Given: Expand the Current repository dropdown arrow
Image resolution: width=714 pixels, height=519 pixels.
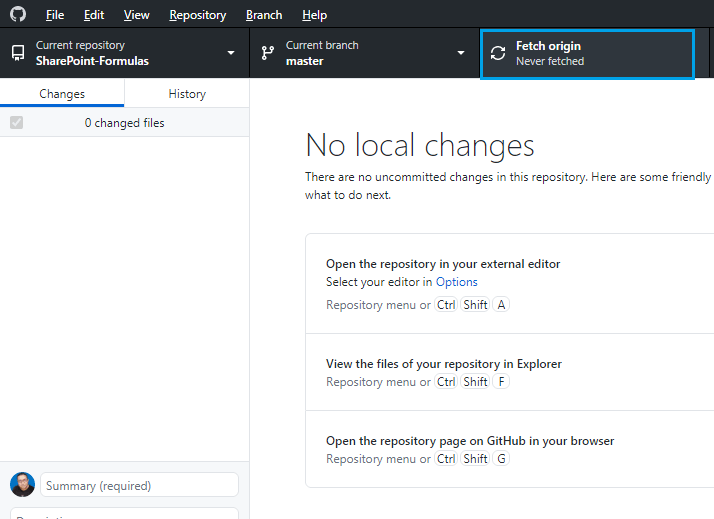Looking at the screenshot, I should pyautogui.click(x=231, y=53).
